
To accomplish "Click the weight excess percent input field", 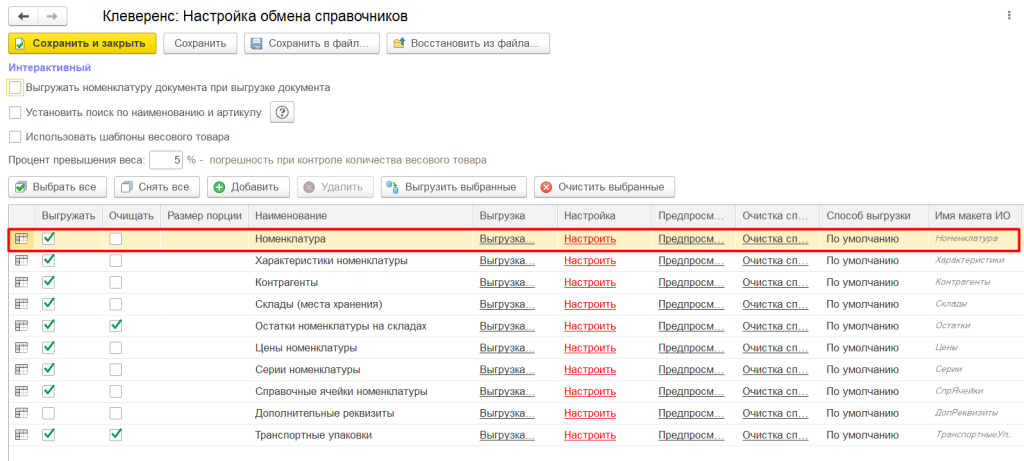I will (x=165, y=160).
